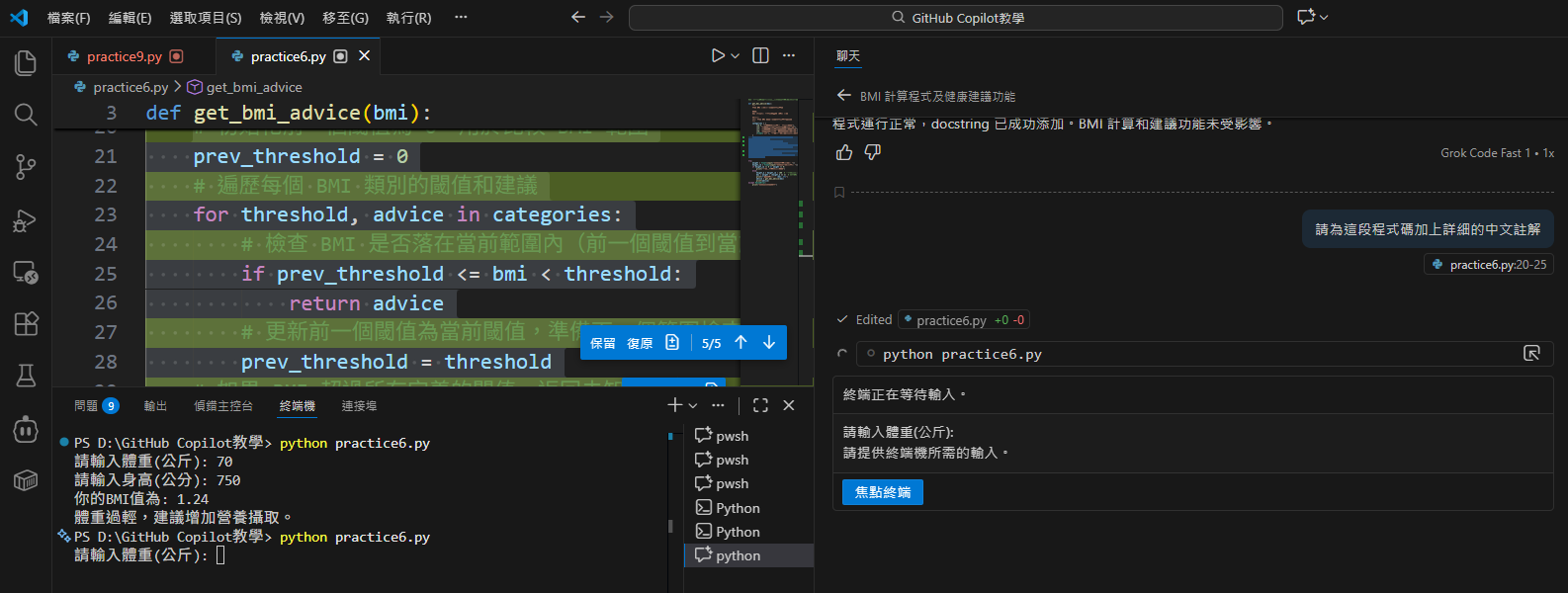Open the Extensions view
This screenshot has height=593, width=1568.
click(x=26, y=323)
